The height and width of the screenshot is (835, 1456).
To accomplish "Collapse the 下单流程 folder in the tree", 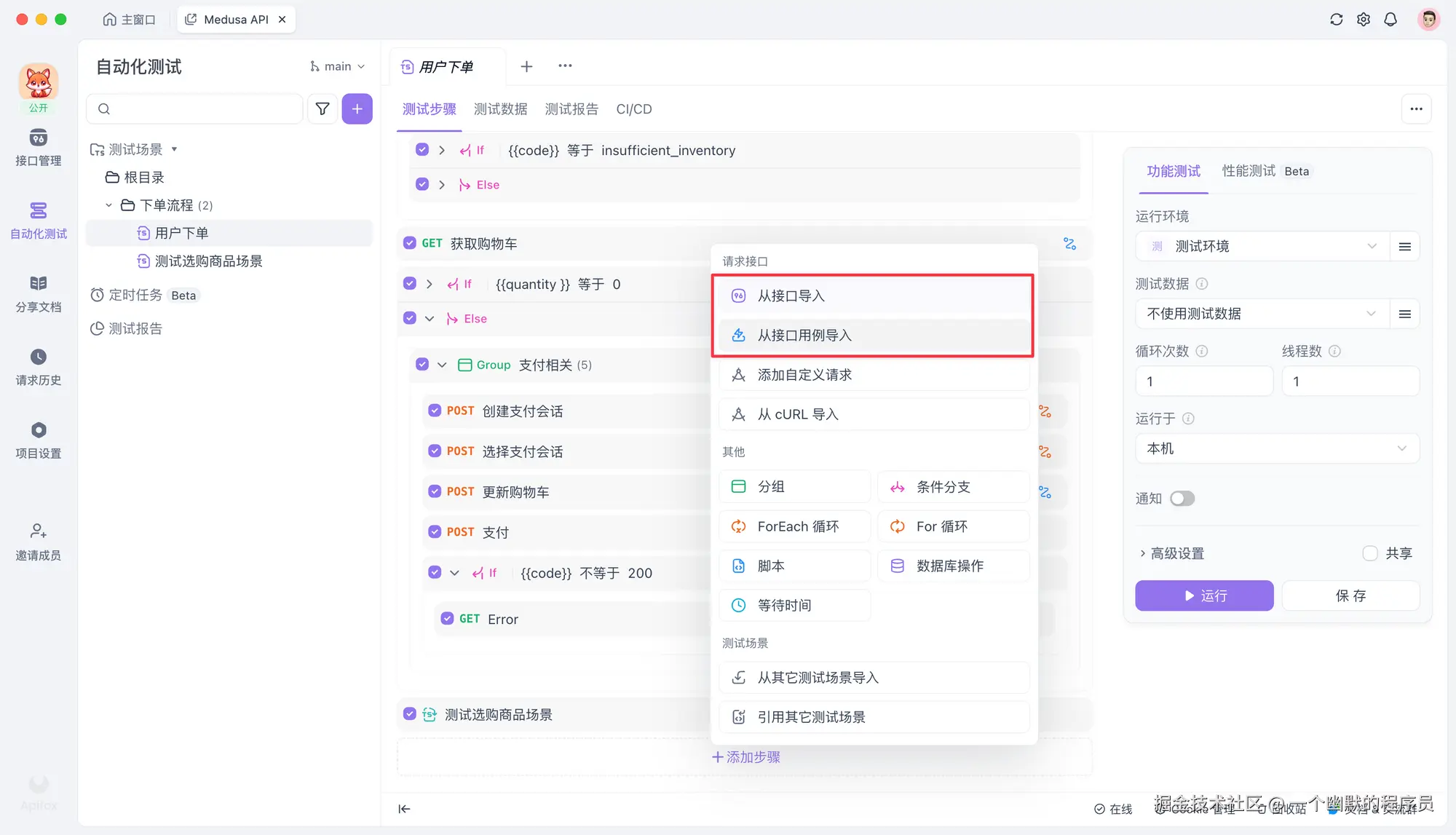I will click(109, 205).
